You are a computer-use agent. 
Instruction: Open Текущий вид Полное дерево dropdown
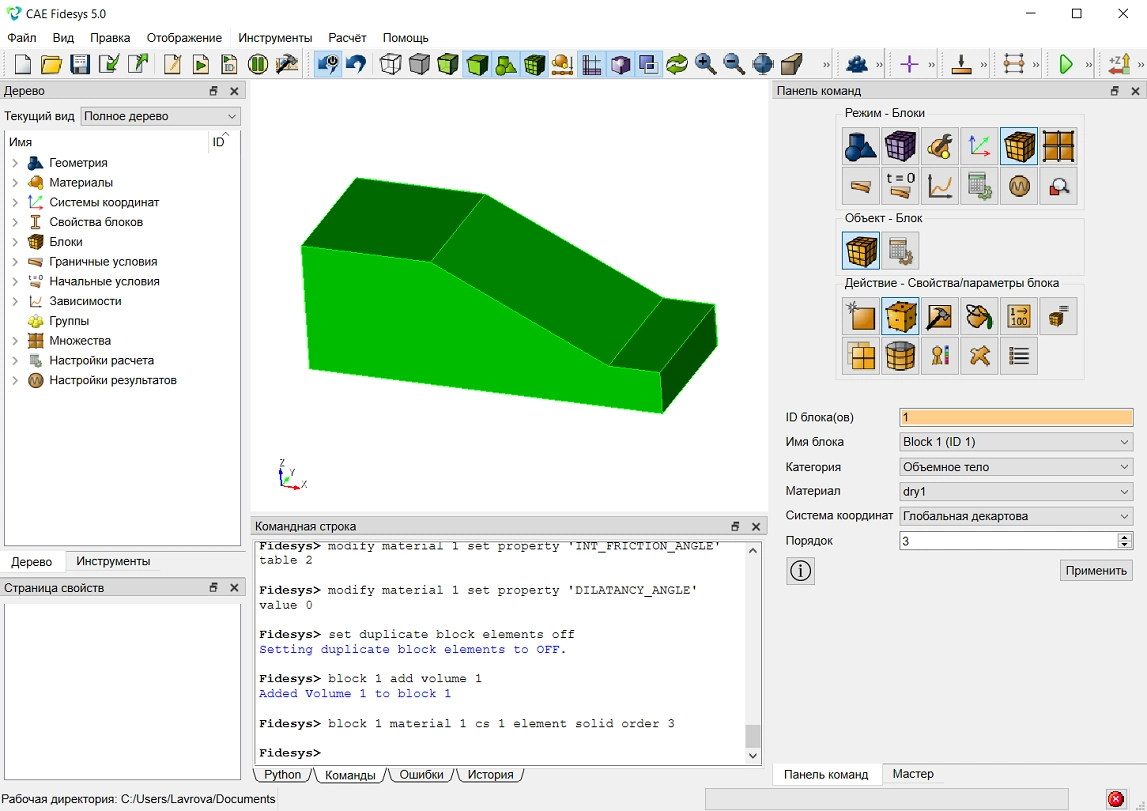tap(160, 116)
